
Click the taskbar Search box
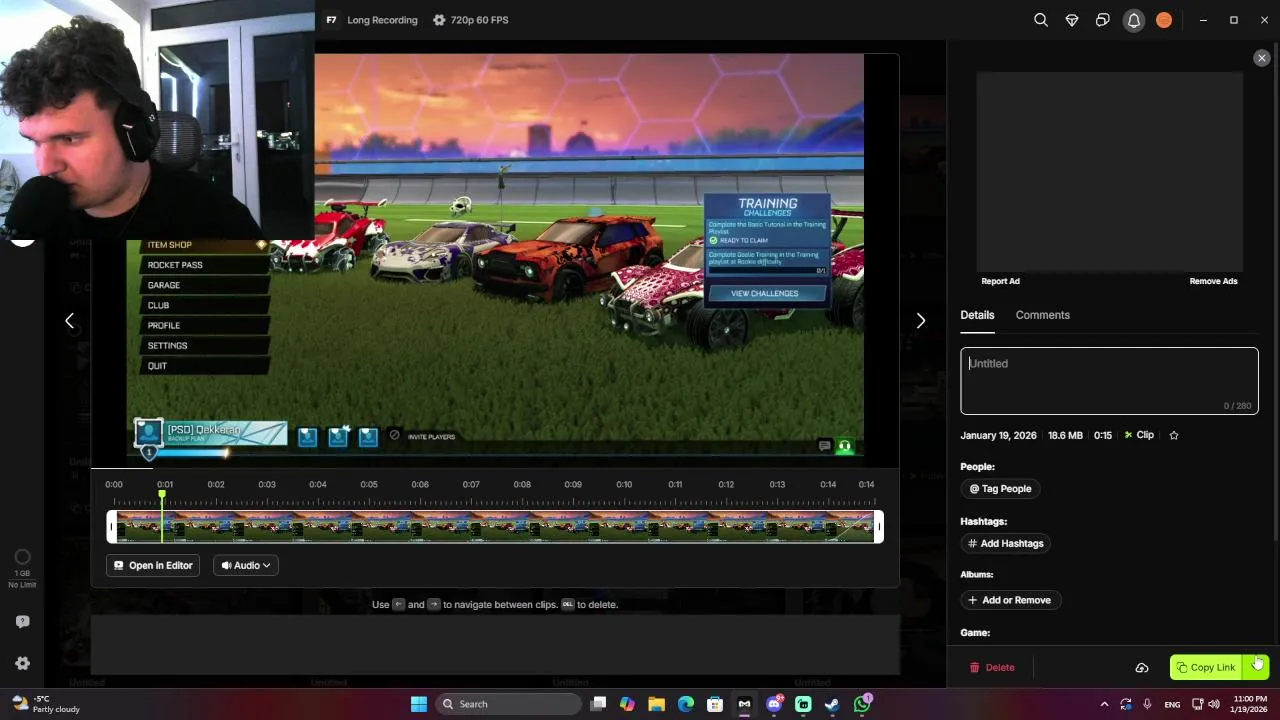pyautogui.click(x=506, y=704)
